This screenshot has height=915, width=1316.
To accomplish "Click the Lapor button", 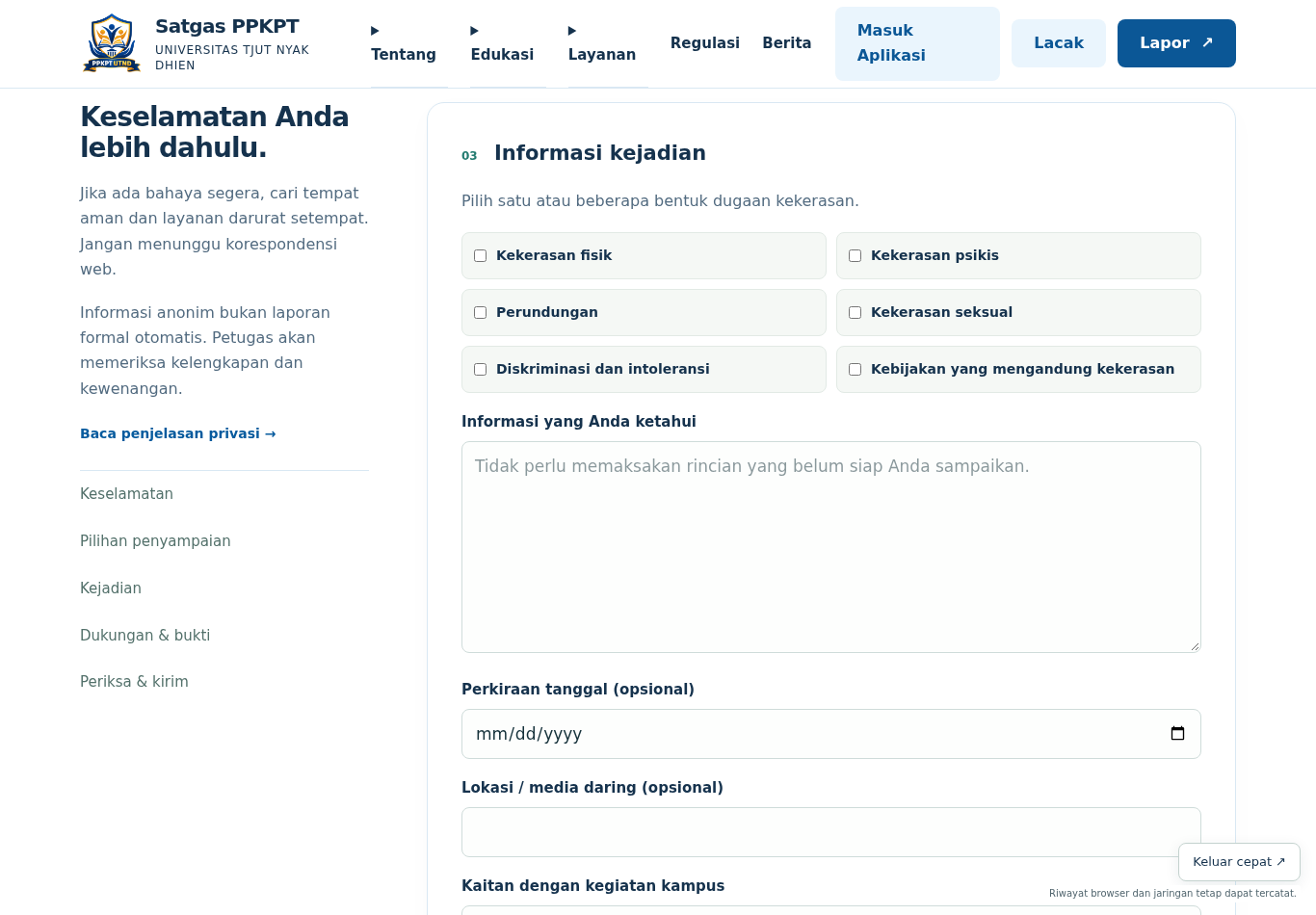I will [1176, 43].
